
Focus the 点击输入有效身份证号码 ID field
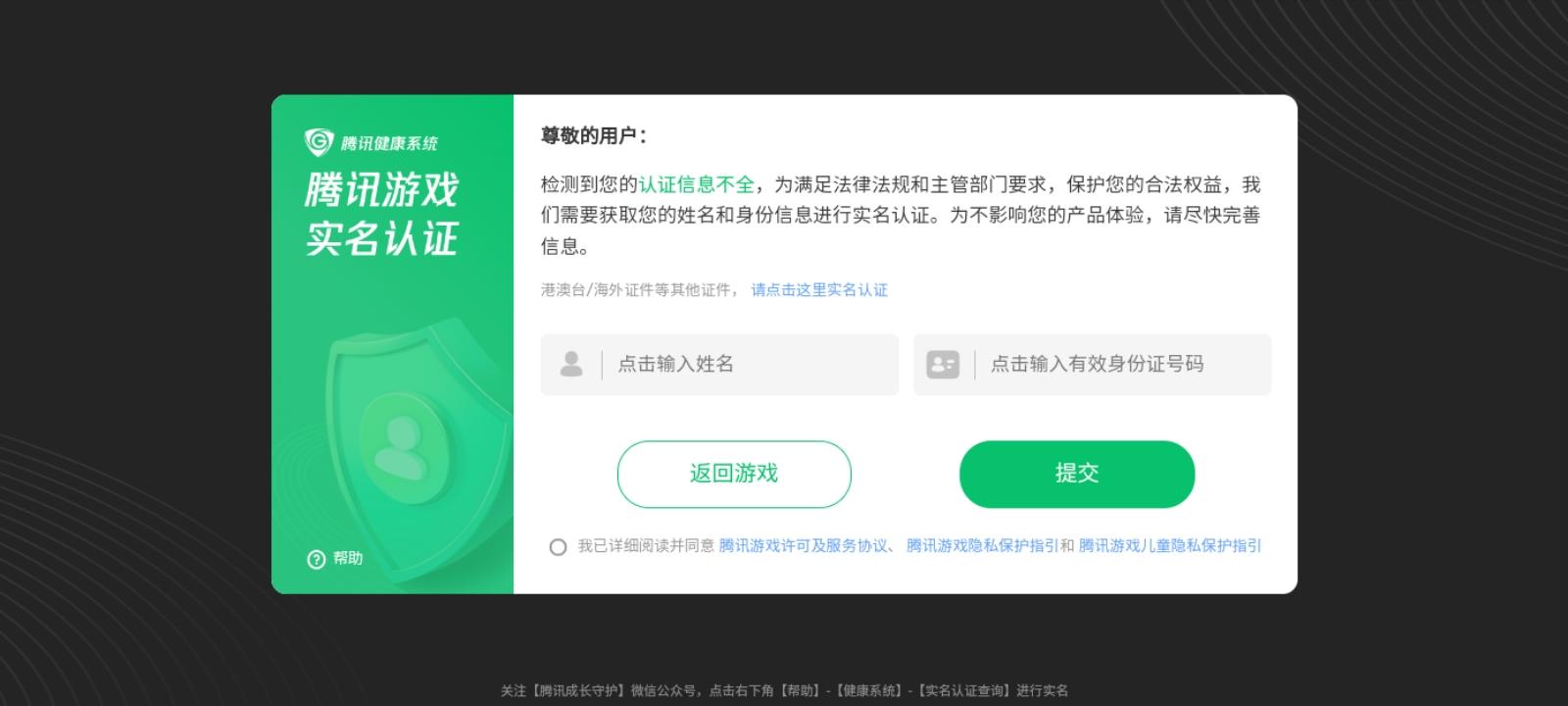[1092, 365]
